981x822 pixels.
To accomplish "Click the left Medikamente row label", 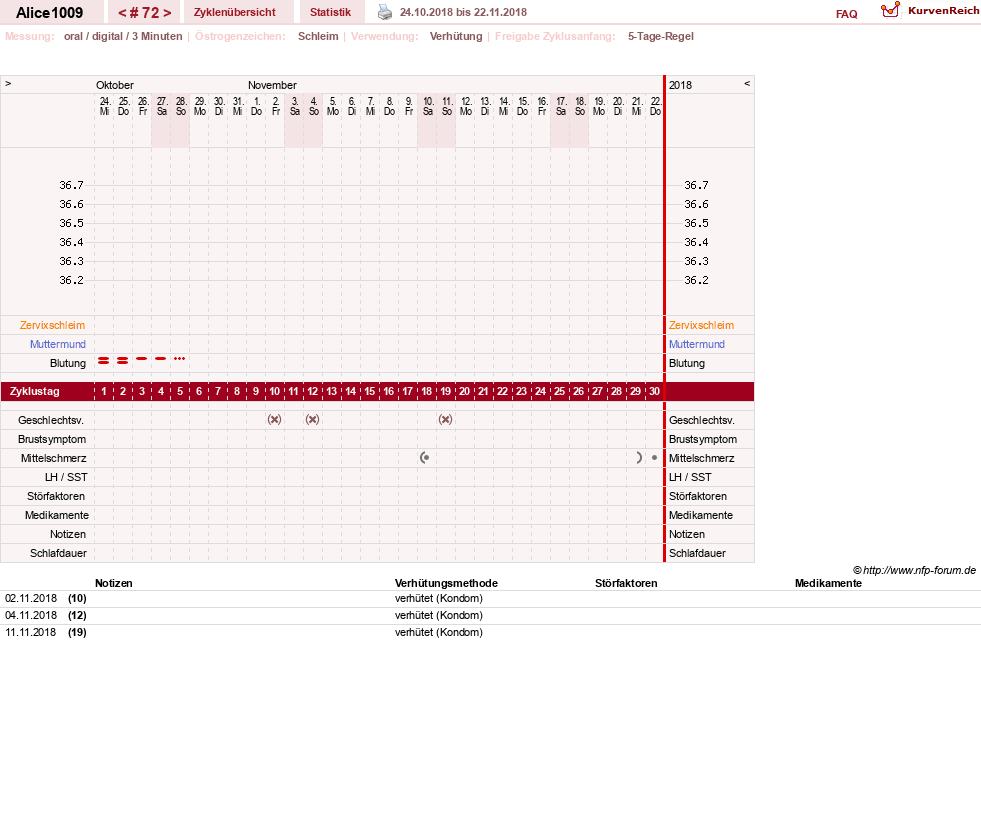I will (56, 515).
